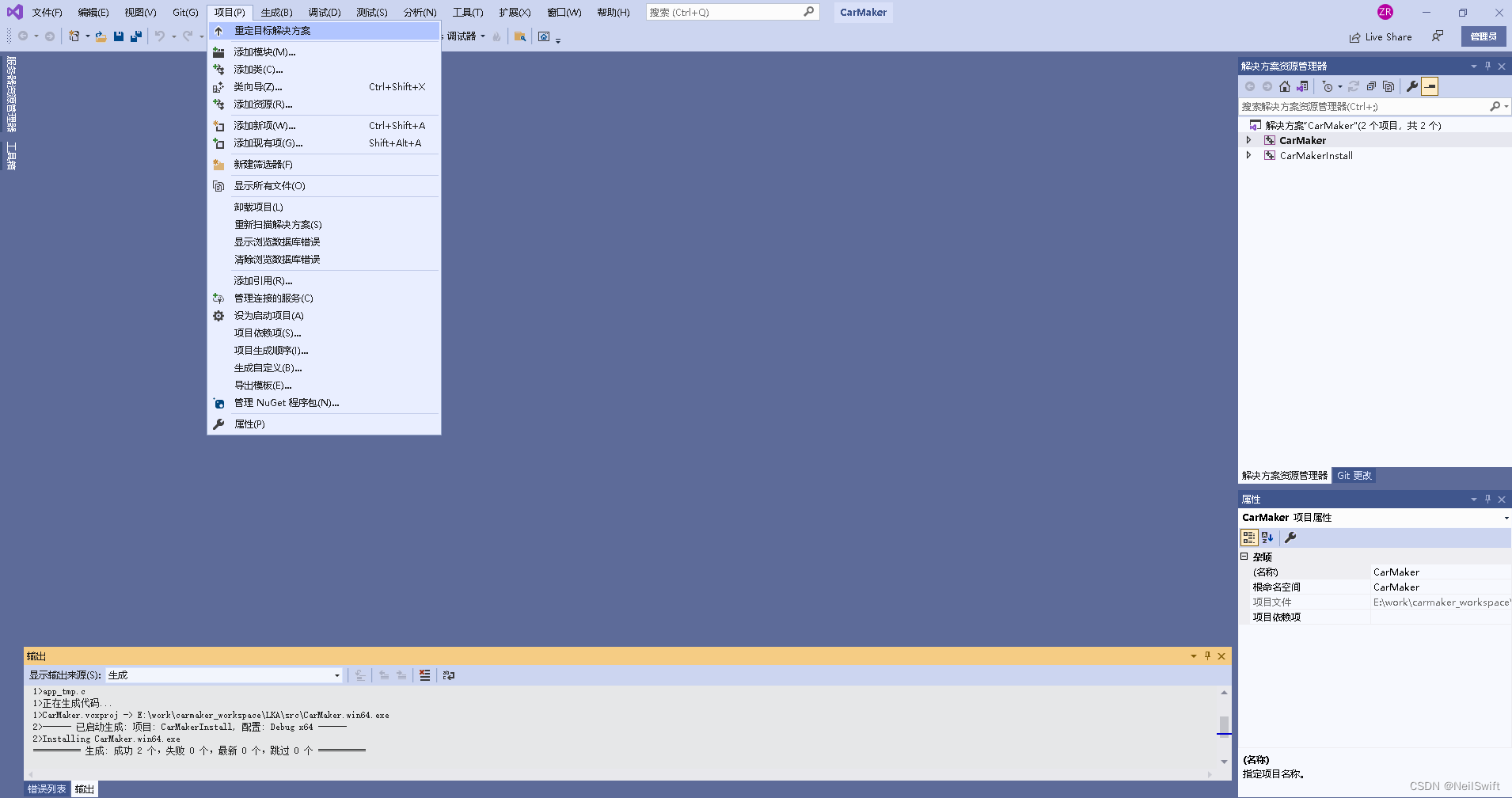Open the new project dropdown arrow
Screen dimensions: 1512x798
pos(87,36)
